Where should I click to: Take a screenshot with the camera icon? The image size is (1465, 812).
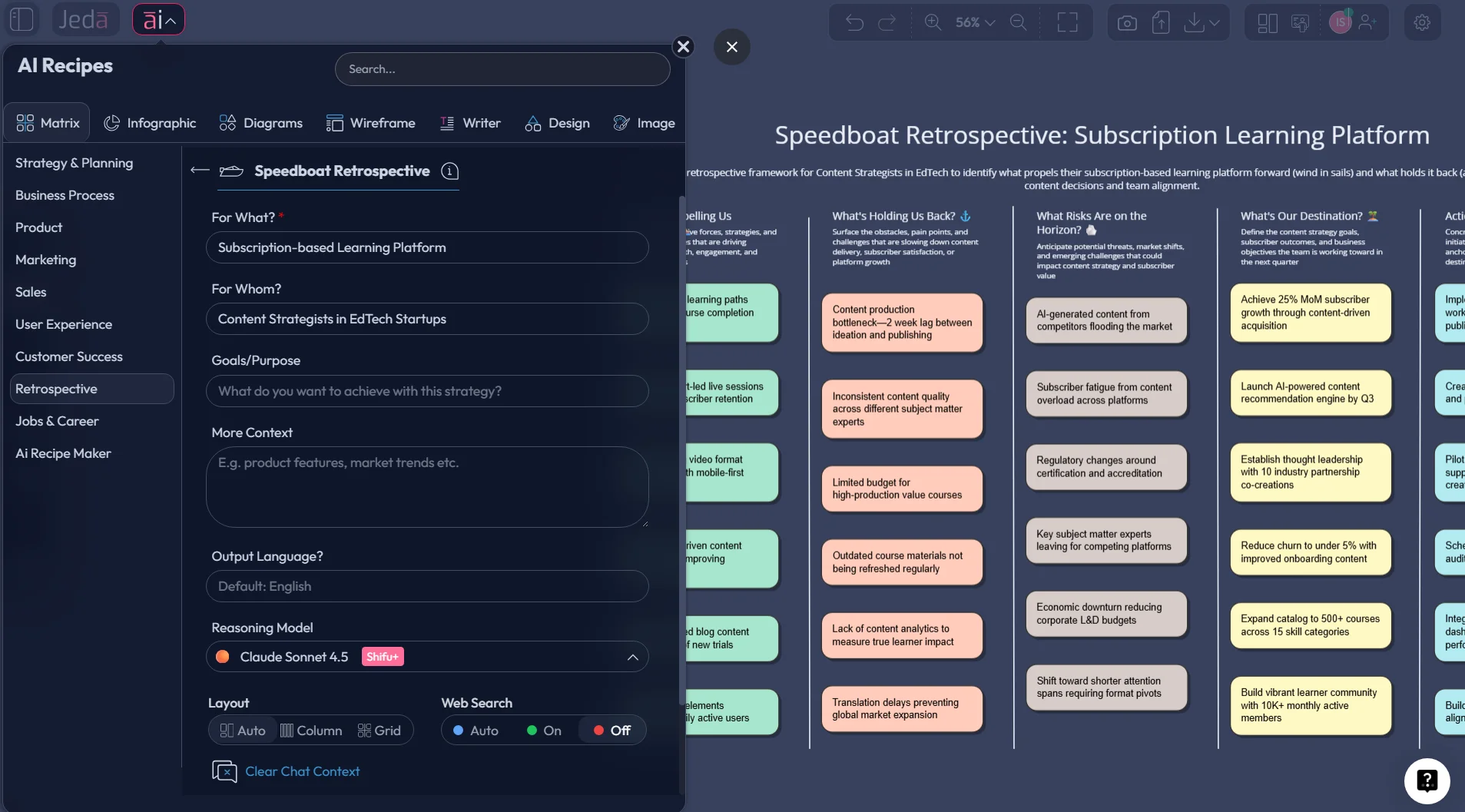point(1126,22)
